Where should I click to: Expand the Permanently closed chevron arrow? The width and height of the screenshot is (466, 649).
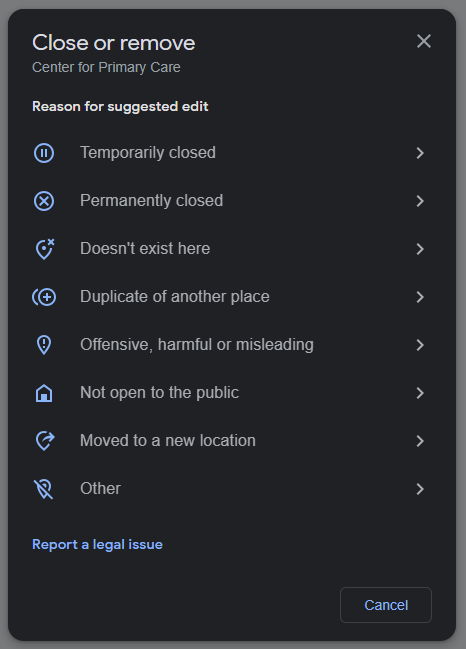pyautogui.click(x=420, y=201)
